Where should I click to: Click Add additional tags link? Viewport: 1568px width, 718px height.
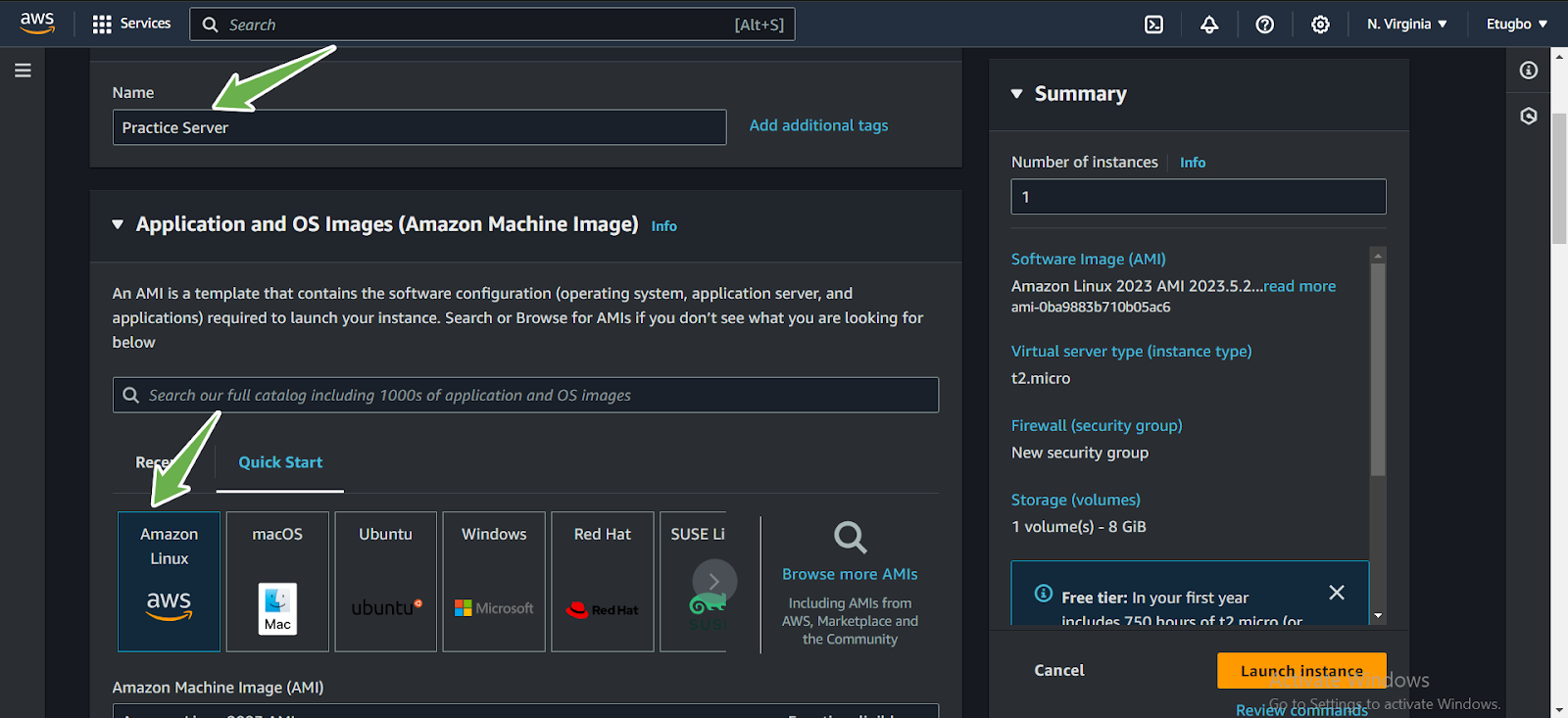pos(818,125)
